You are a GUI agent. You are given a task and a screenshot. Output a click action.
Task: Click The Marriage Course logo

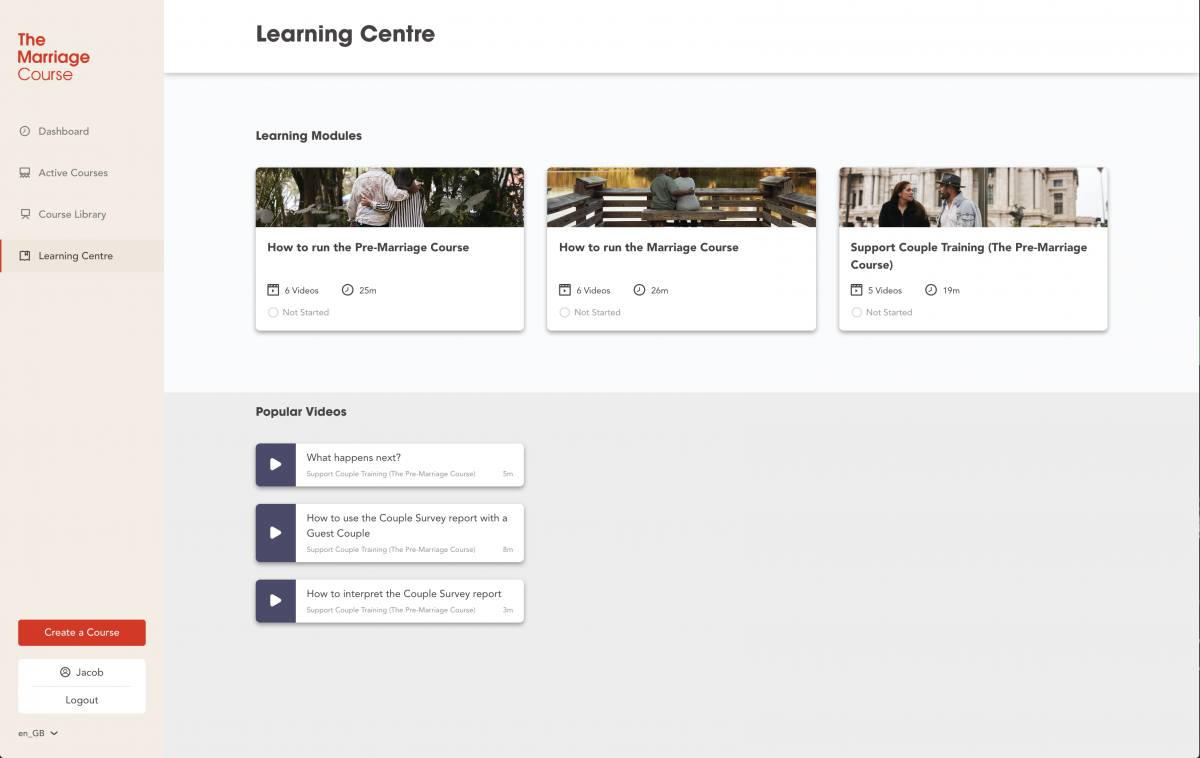coord(54,56)
